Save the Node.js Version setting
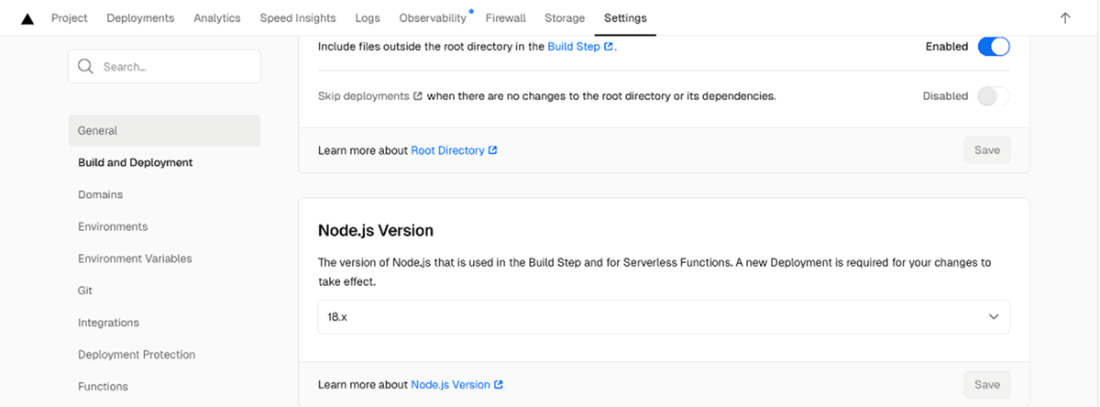 pos(986,385)
